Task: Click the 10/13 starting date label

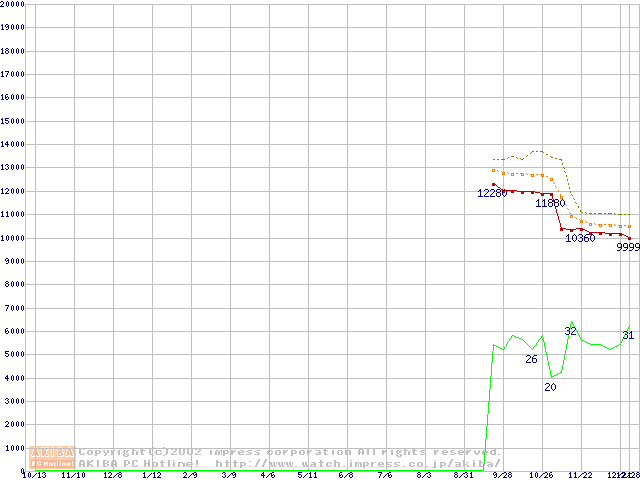Action: tap(34, 475)
